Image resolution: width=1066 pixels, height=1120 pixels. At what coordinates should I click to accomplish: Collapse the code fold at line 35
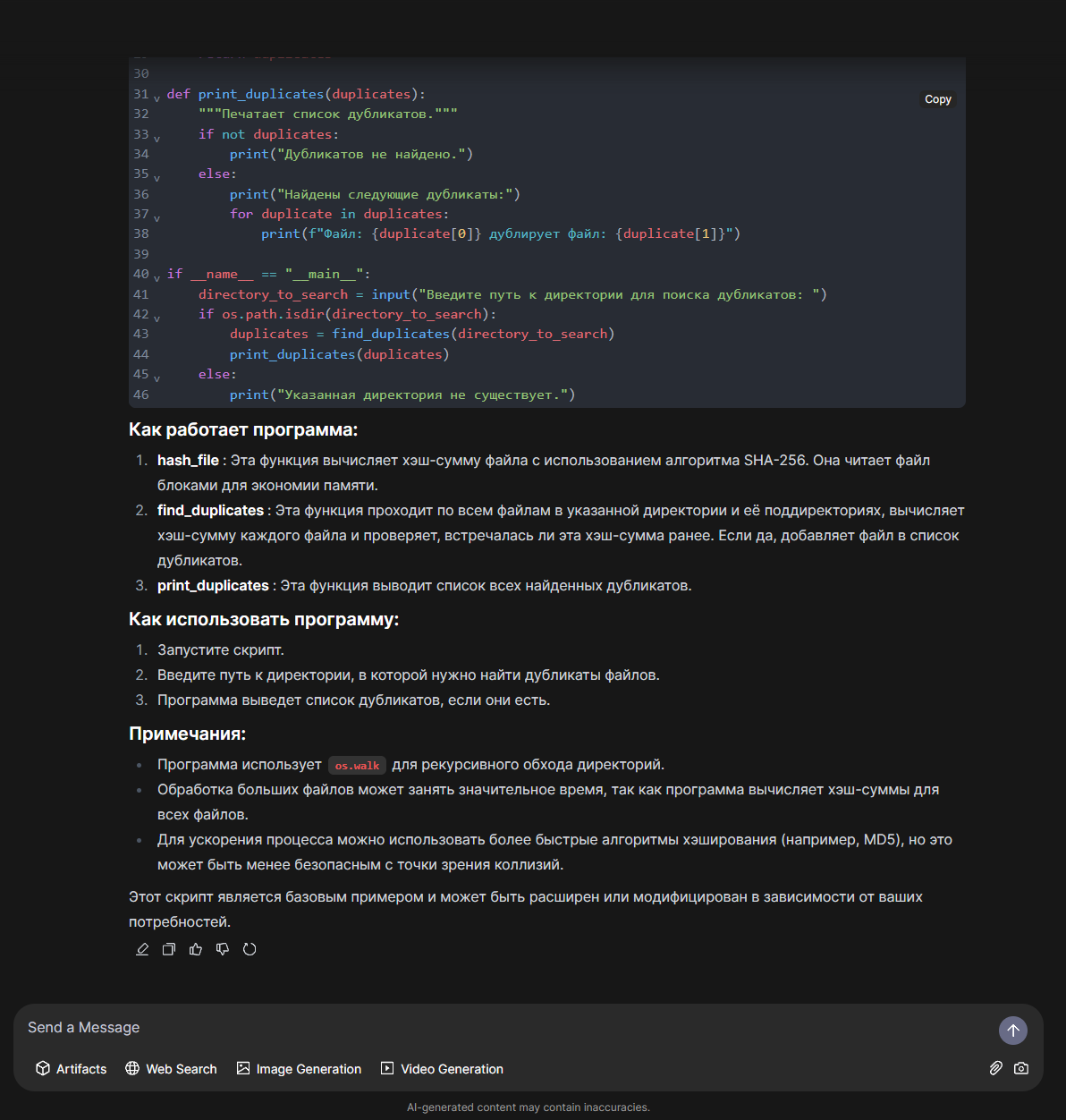157,178
